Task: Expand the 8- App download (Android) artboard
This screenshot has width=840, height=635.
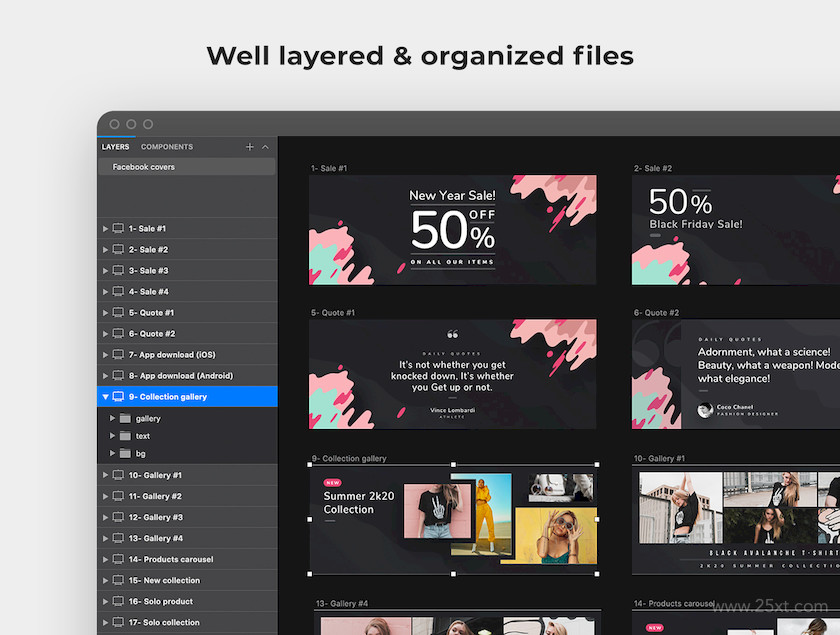Action: (106, 376)
